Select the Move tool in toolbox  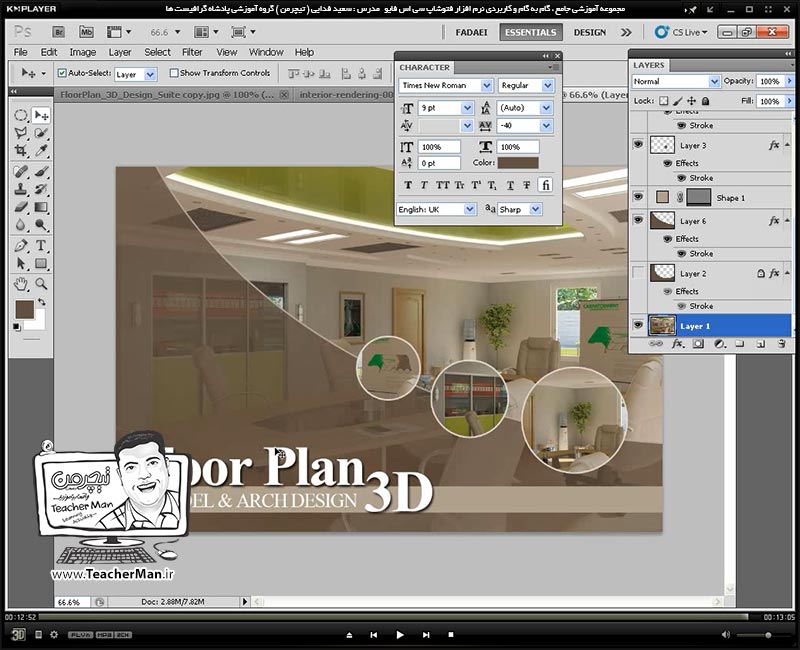(x=41, y=115)
